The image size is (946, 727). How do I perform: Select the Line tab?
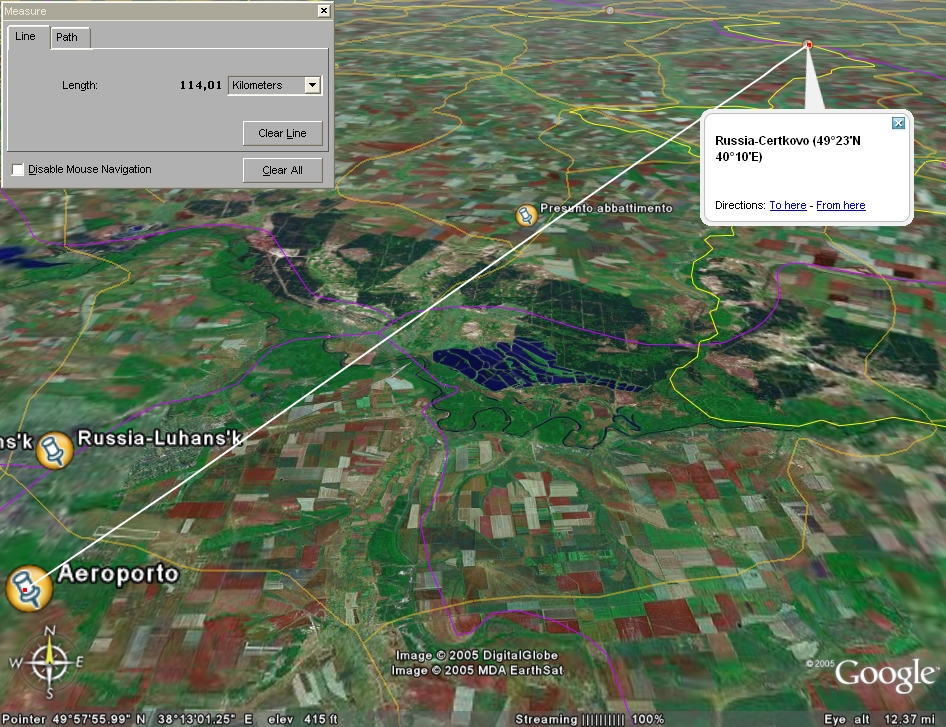[26, 37]
